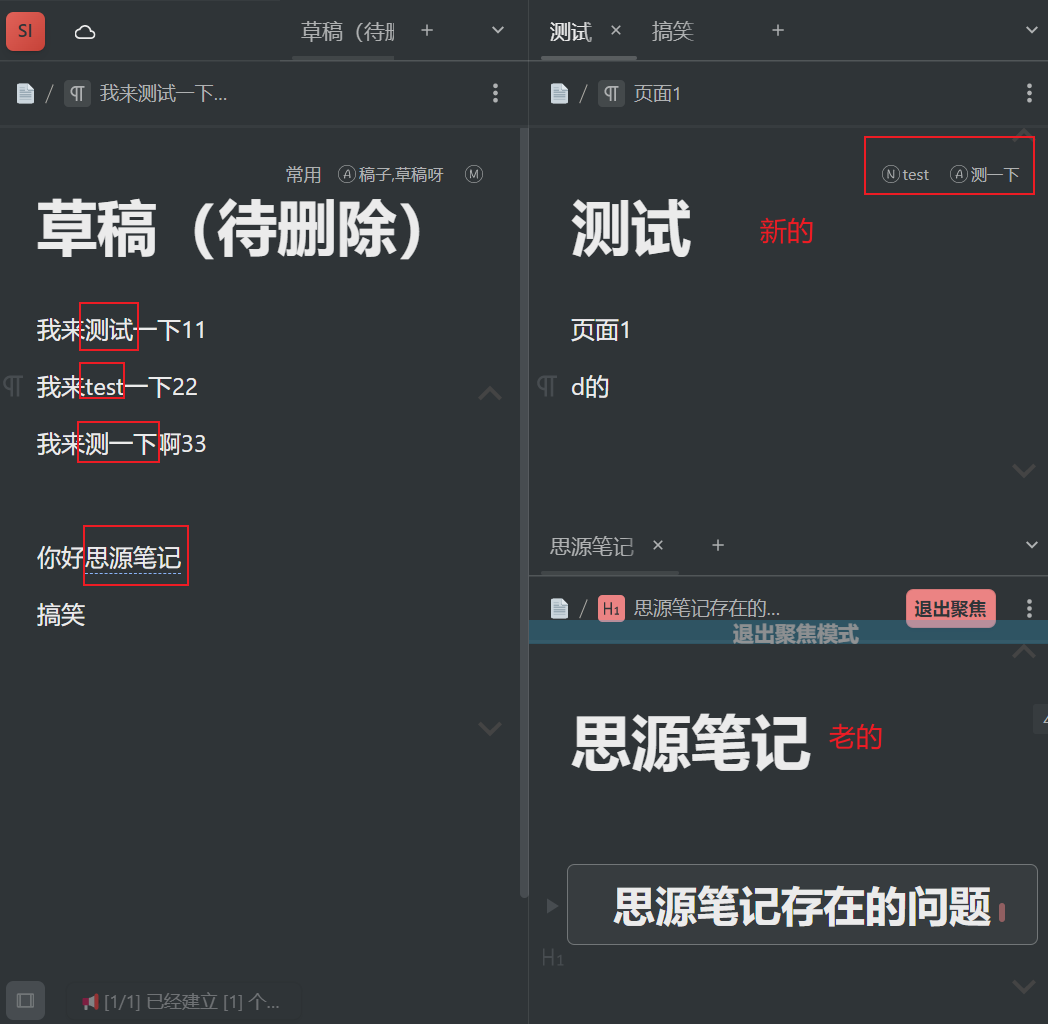Click paragraph 我来测一下啊33
Screen dimensions: 1048x1024
[x=122, y=444]
